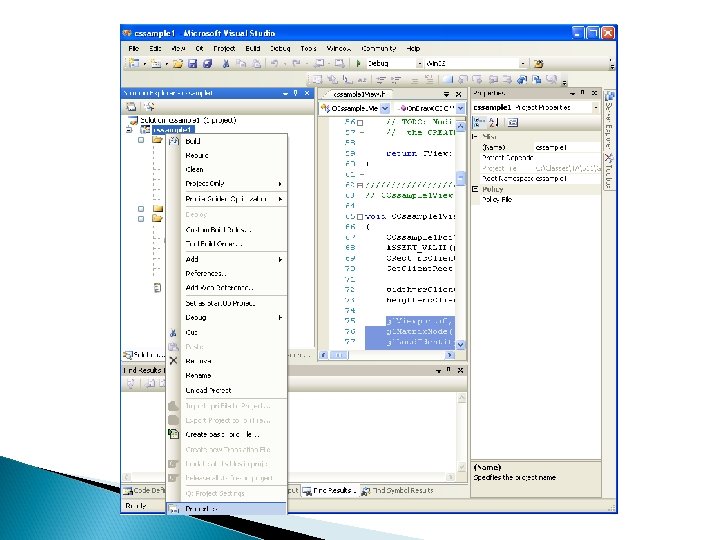Screen dimensions: 720x540
Task: Click the X icon beside Remove menu item
Action: (x=173, y=361)
